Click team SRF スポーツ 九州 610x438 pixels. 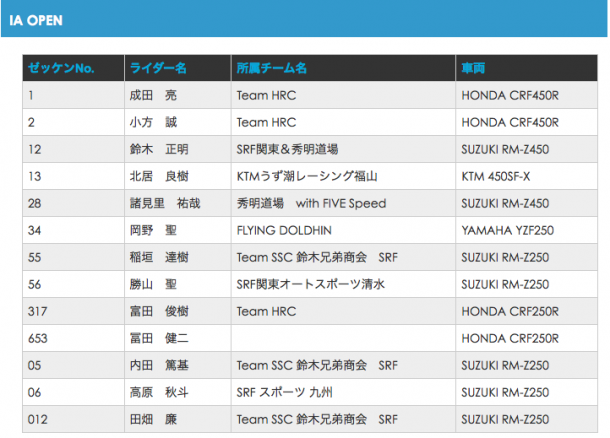[285, 392]
